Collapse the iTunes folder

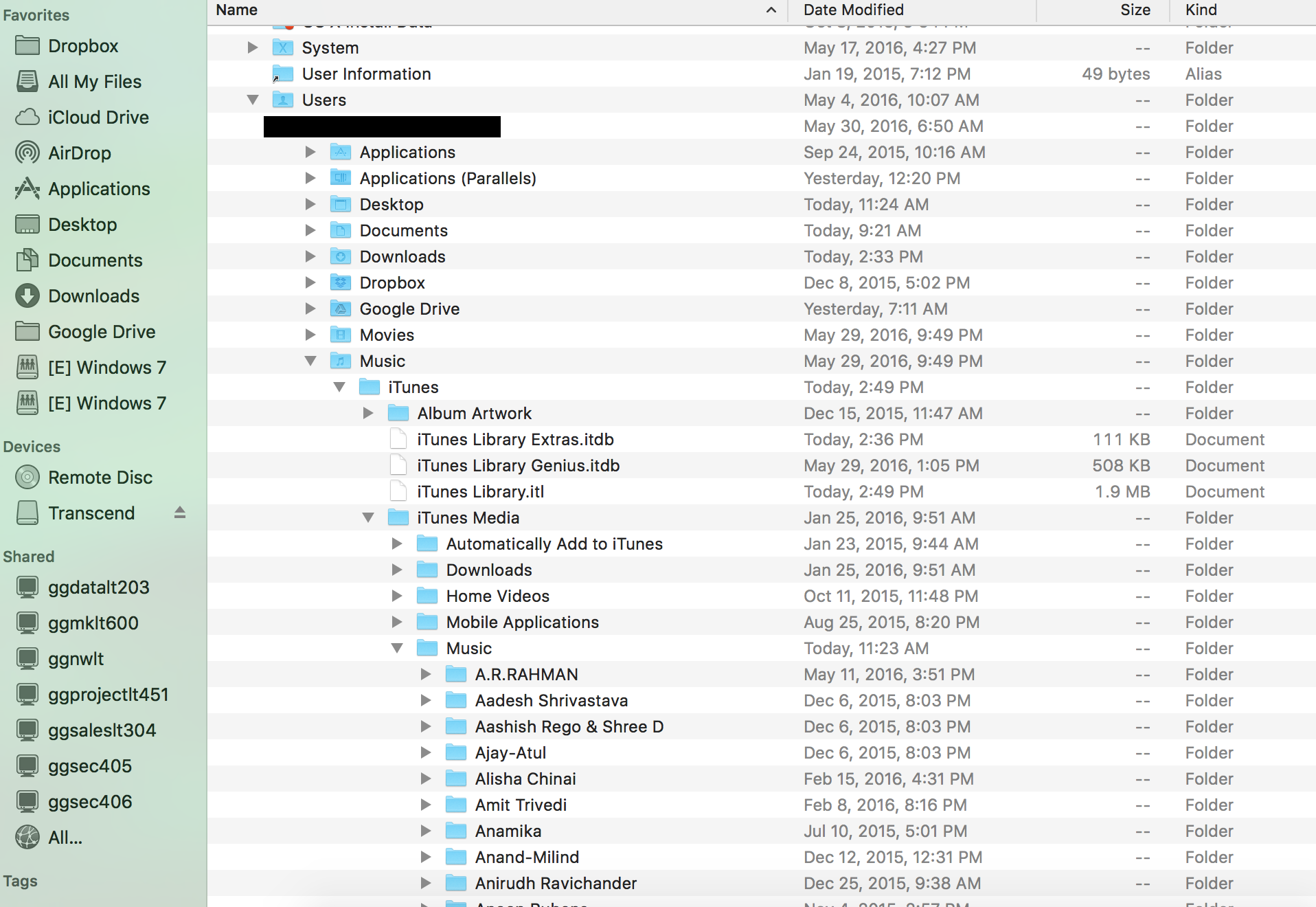pos(339,387)
